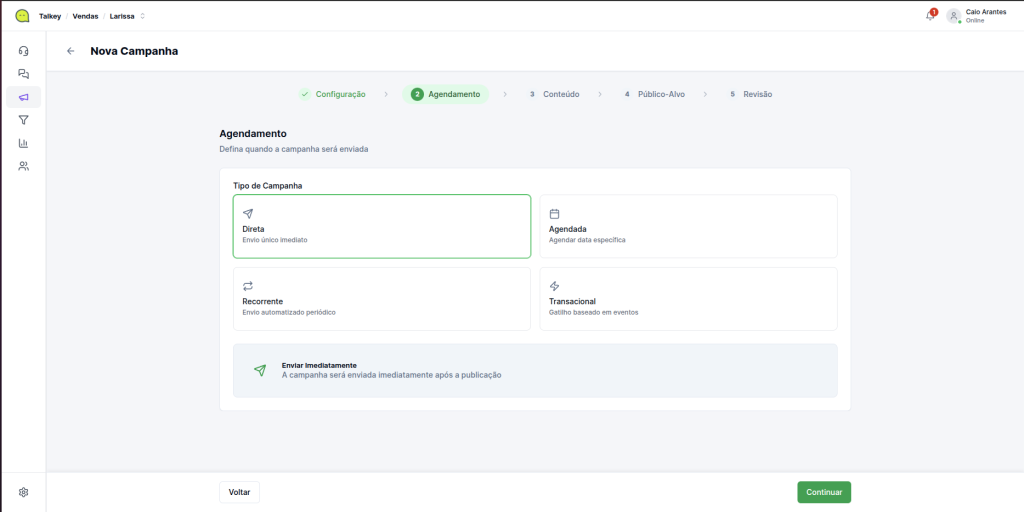Viewport: 1024px width, 512px height.
Task: Go to the Configuração step
Action: (333, 94)
